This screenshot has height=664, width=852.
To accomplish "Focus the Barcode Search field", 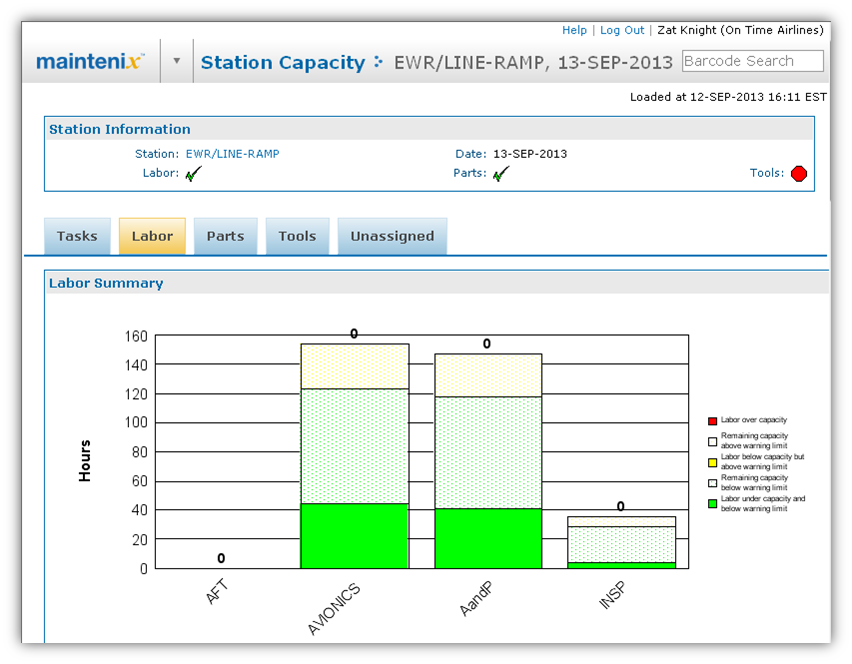I will tap(752, 61).
